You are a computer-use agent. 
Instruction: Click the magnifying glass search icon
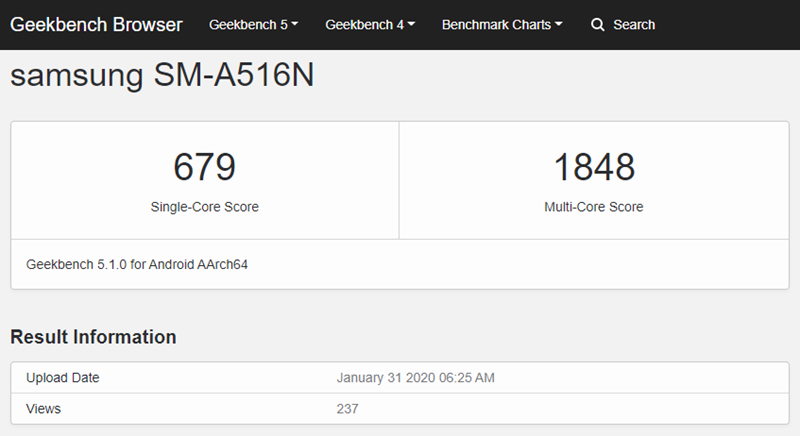pyautogui.click(x=597, y=24)
